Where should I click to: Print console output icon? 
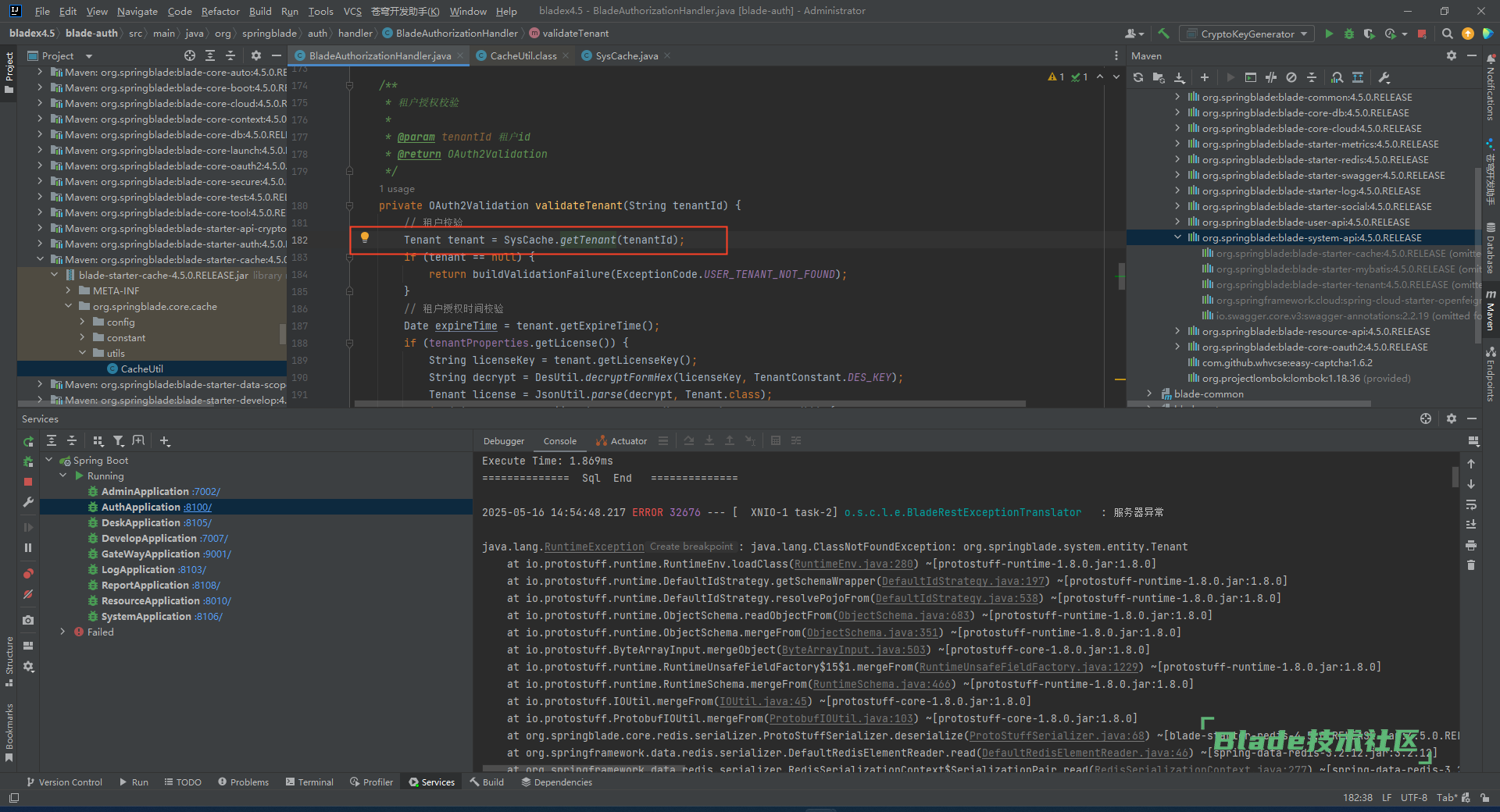[x=1471, y=545]
